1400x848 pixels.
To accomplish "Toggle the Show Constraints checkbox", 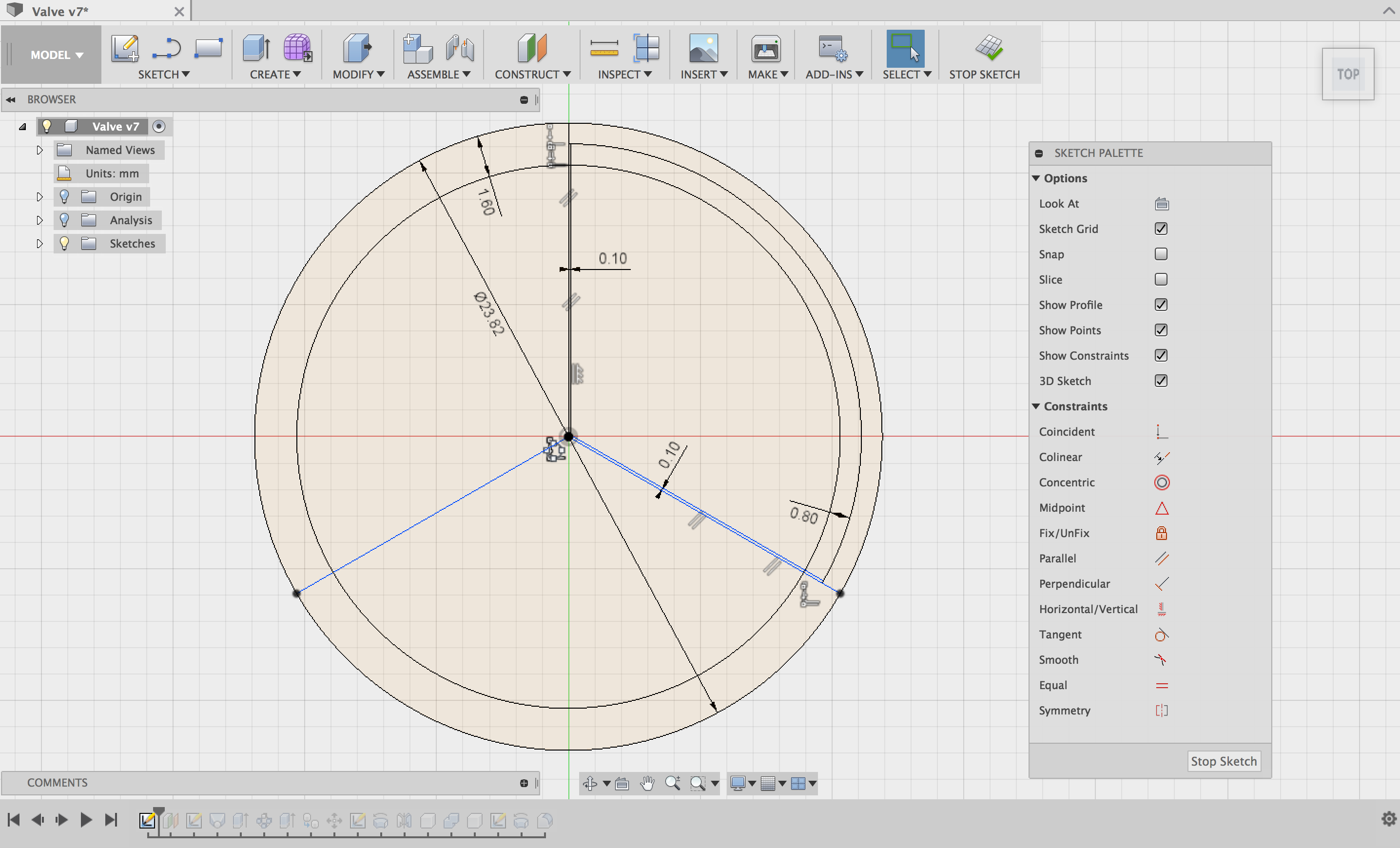I will (x=1161, y=355).
